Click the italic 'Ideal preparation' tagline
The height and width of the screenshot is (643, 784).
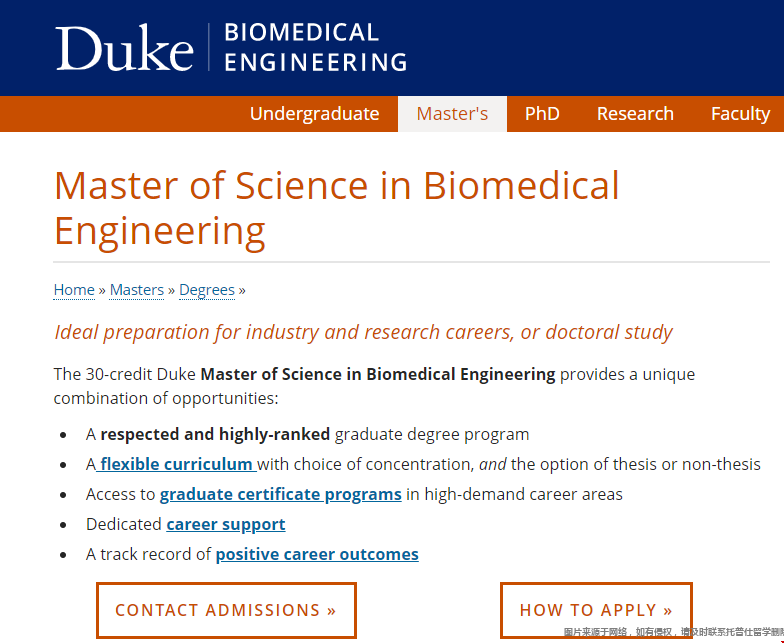(363, 332)
